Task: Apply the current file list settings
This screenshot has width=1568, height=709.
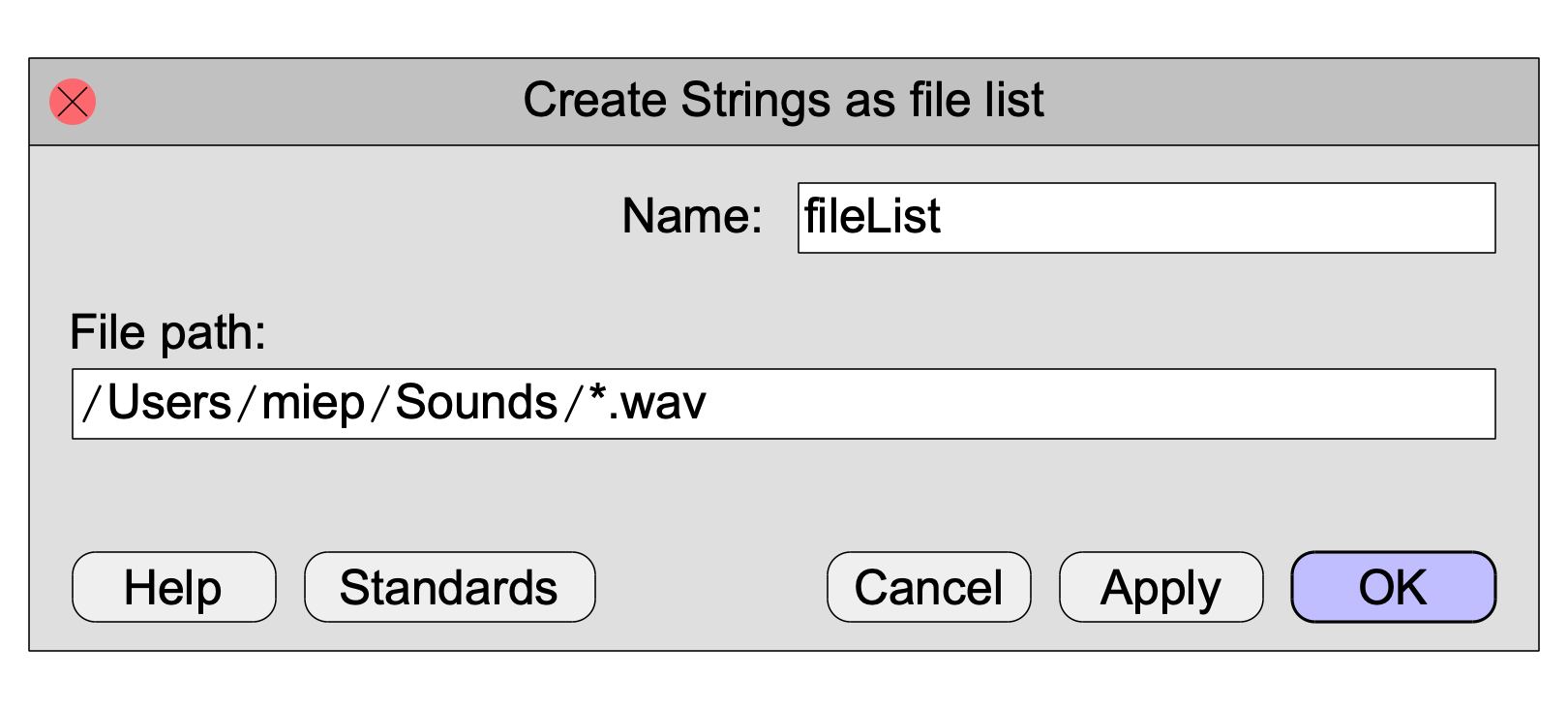Action: (x=1161, y=587)
